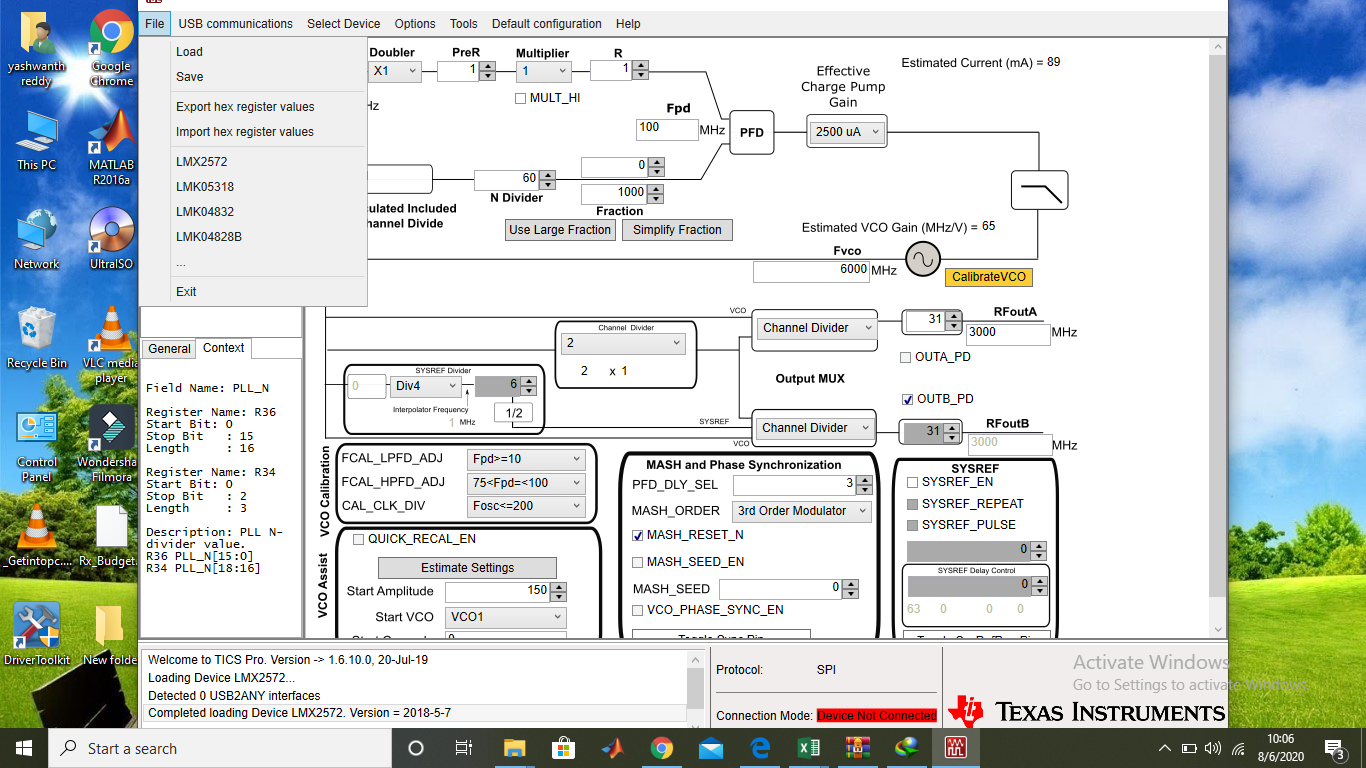Uncheck the OUTB_PD checkbox
This screenshot has width=1366, height=768.
pyautogui.click(x=907, y=399)
